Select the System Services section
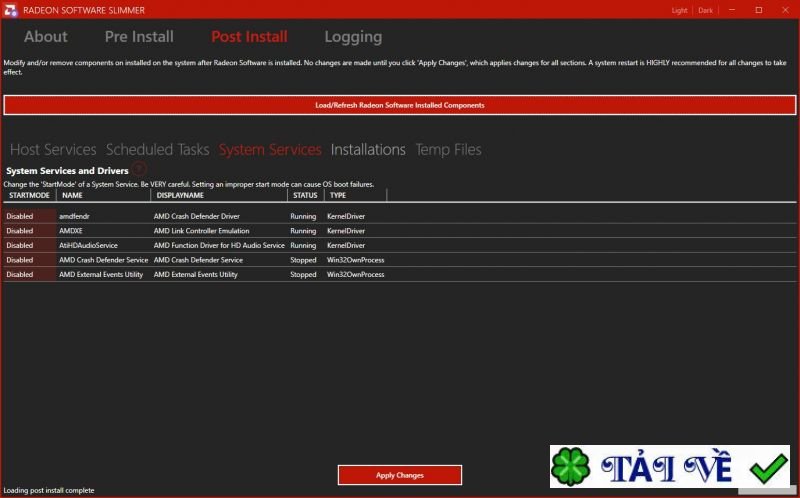Image resolution: width=800 pixels, height=498 pixels. (270, 150)
